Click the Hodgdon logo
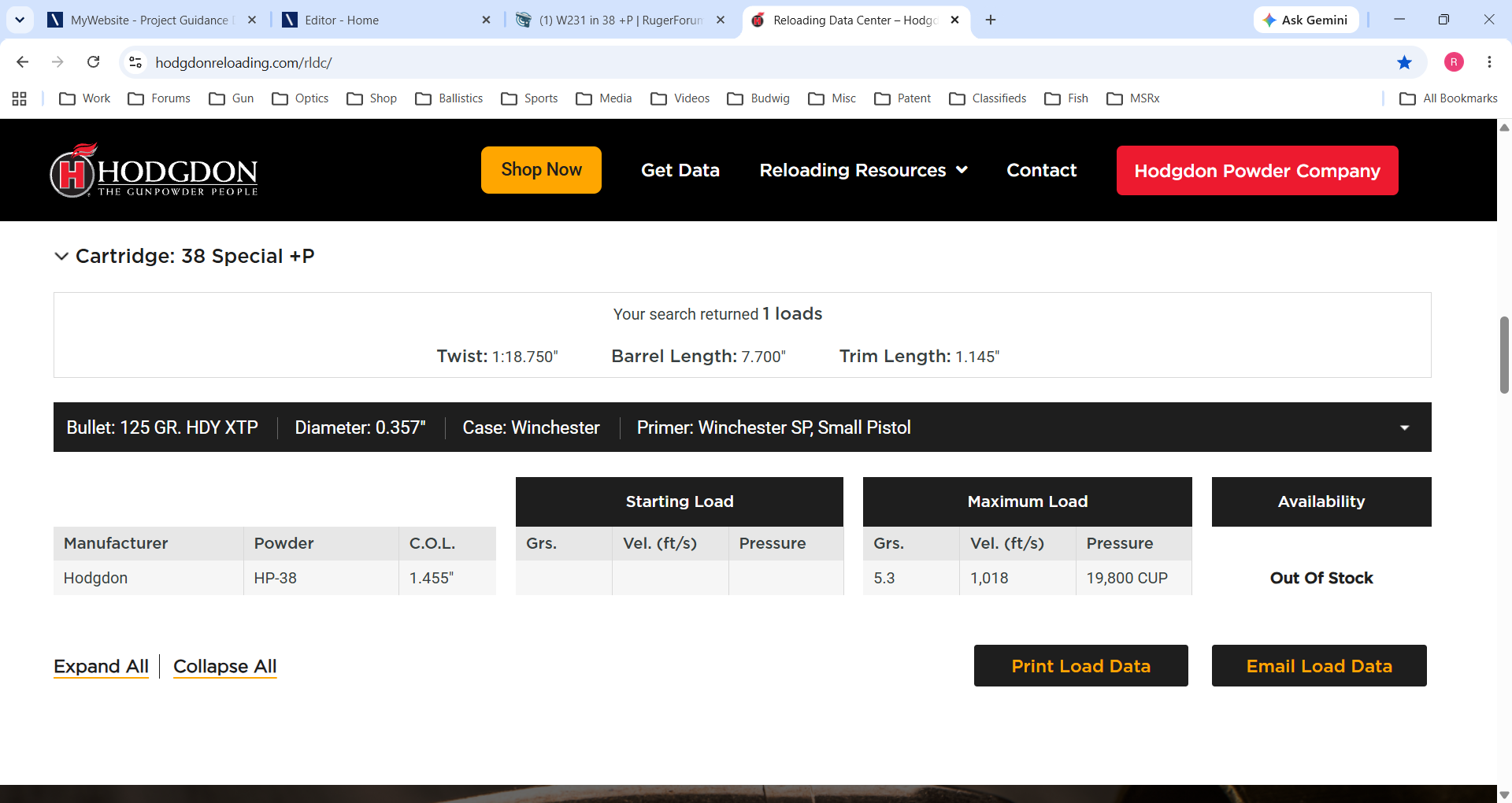The height and width of the screenshot is (803, 1512). click(154, 170)
